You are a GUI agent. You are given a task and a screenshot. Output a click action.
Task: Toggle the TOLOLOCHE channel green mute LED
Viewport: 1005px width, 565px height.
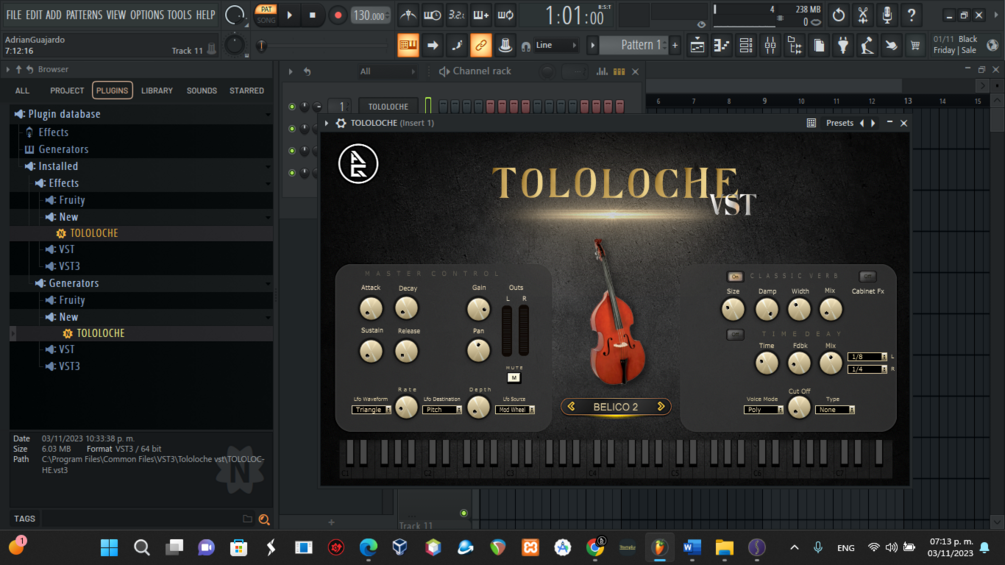pyautogui.click(x=292, y=107)
